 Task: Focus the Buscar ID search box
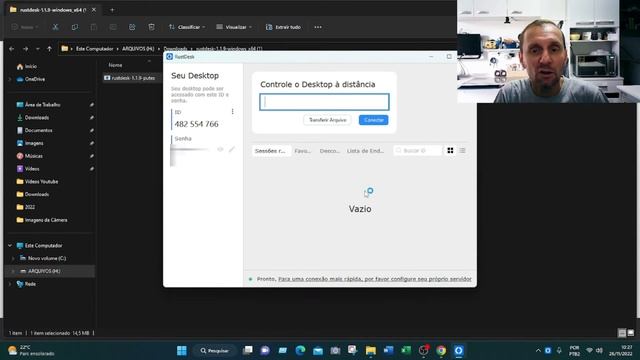(x=418, y=151)
